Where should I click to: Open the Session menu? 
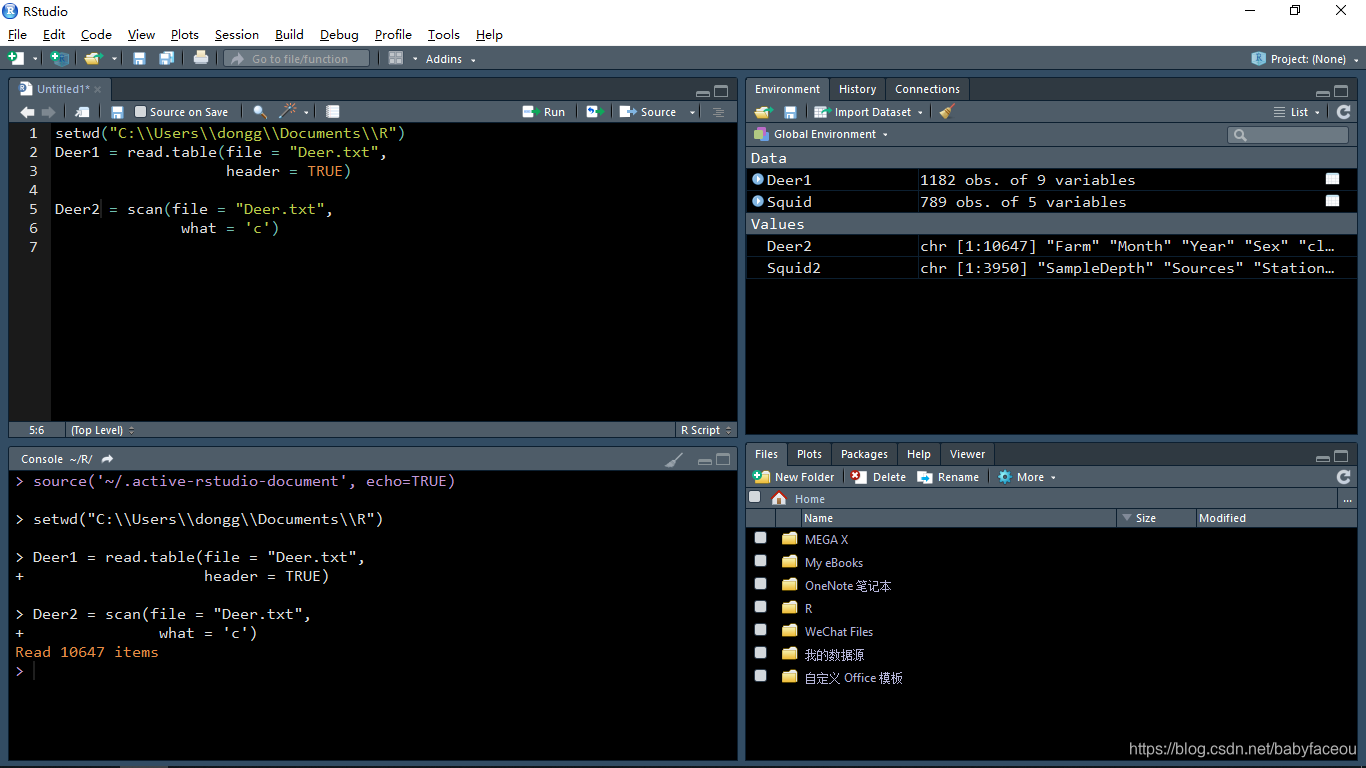tap(236, 34)
